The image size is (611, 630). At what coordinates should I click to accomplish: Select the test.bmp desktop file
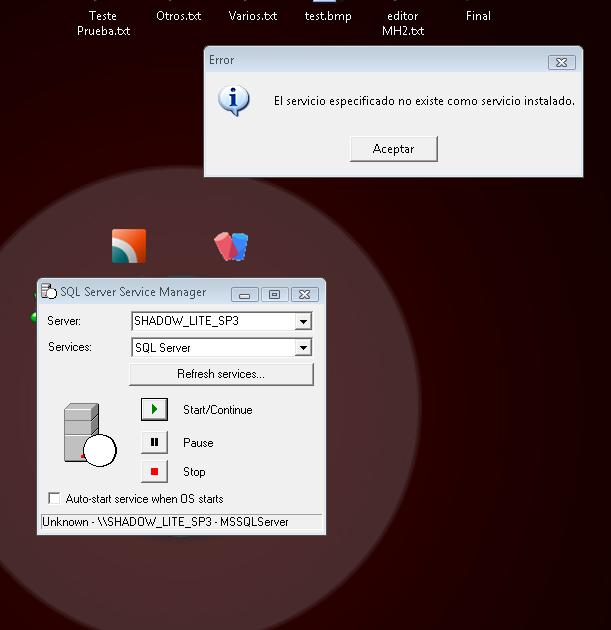click(328, 16)
